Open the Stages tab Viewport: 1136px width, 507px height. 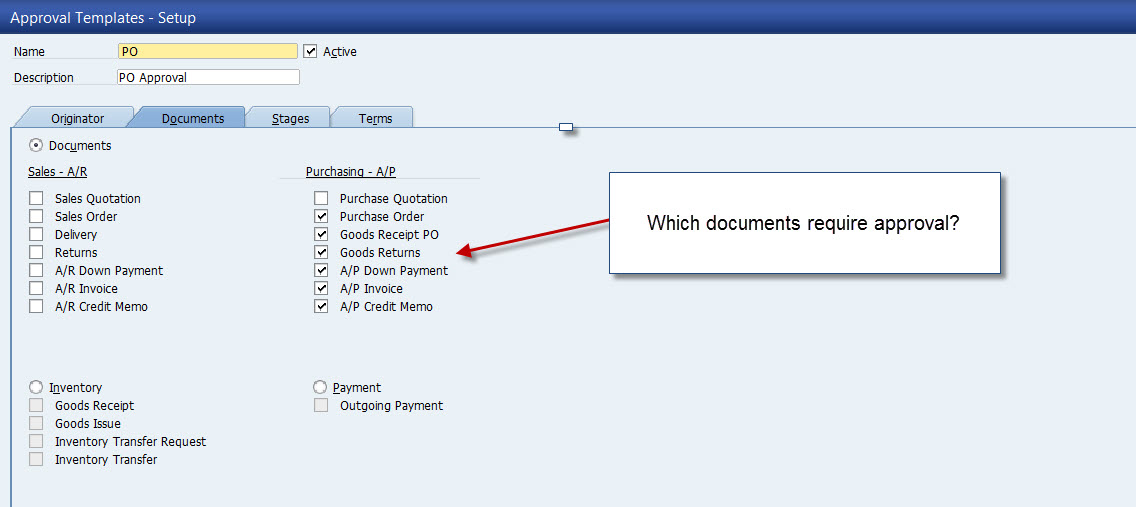(x=290, y=118)
